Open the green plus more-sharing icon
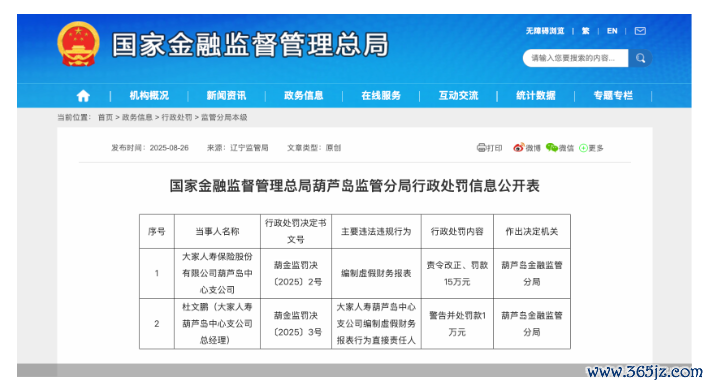The image size is (710, 387). click(x=583, y=148)
